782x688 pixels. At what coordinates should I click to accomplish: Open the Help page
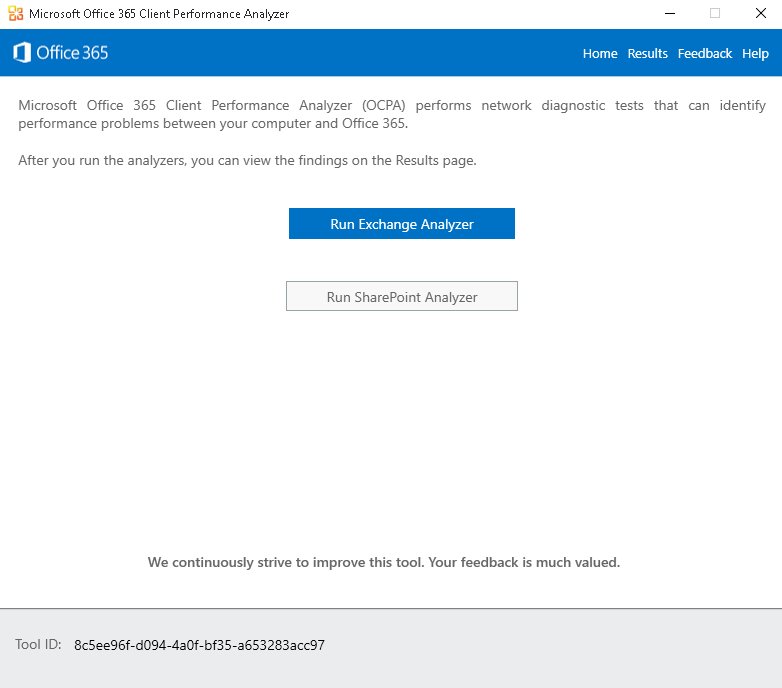point(755,54)
